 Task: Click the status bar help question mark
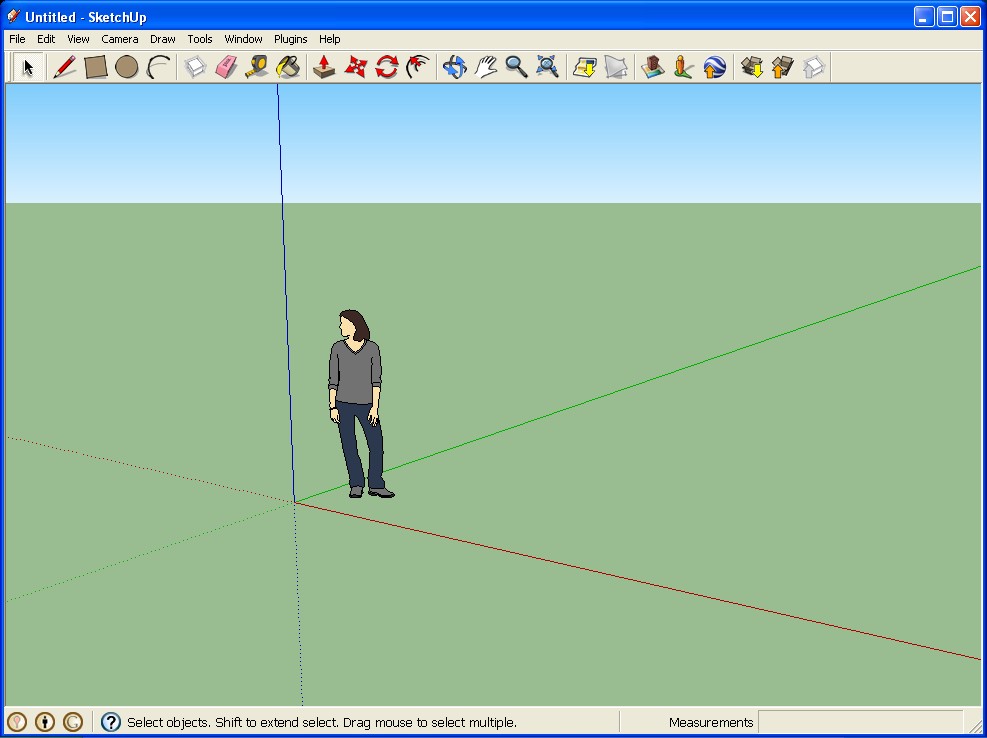tap(110, 722)
